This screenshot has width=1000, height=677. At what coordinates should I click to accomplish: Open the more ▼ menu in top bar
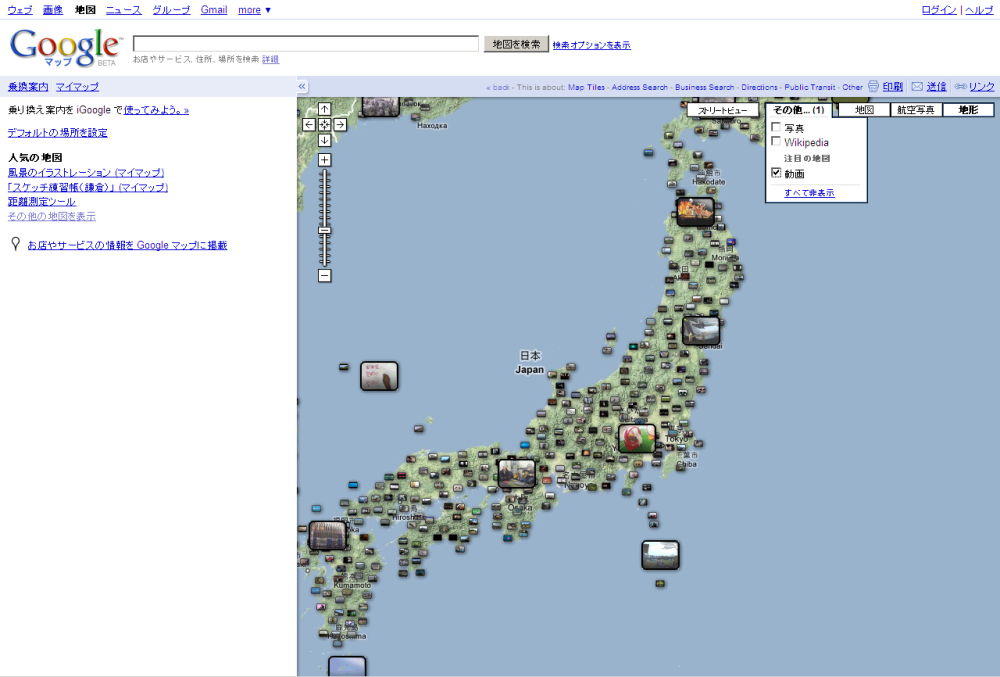pos(254,10)
